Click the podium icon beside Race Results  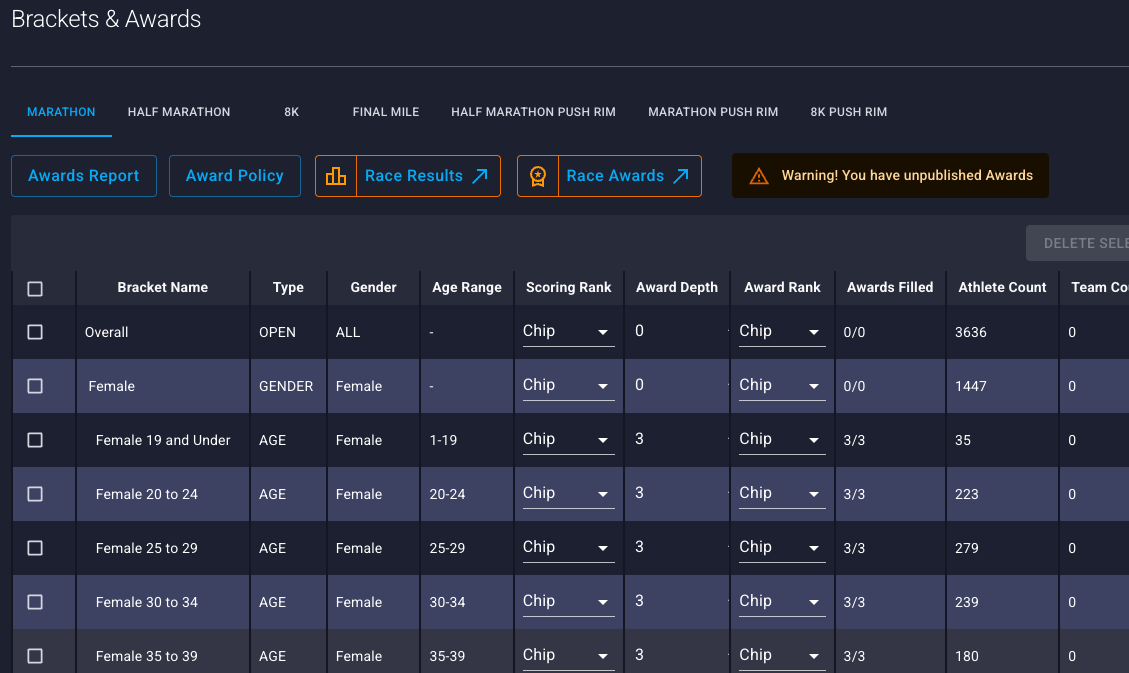[x=336, y=176]
